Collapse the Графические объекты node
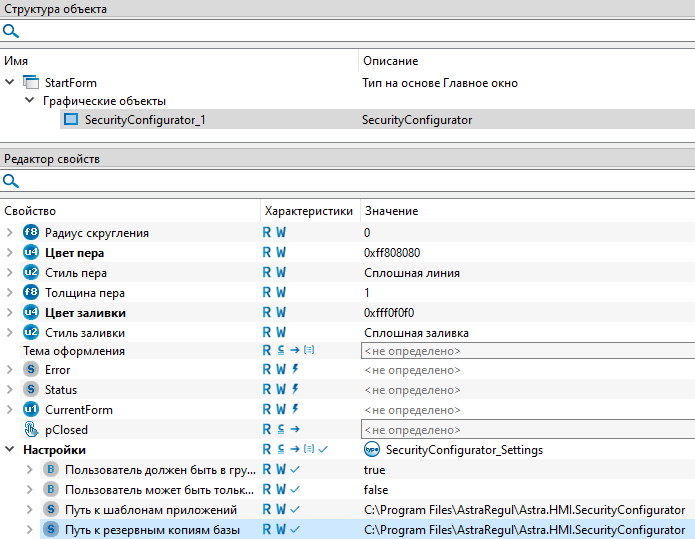The width and height of the screenshot is (695, 539). 30,101
